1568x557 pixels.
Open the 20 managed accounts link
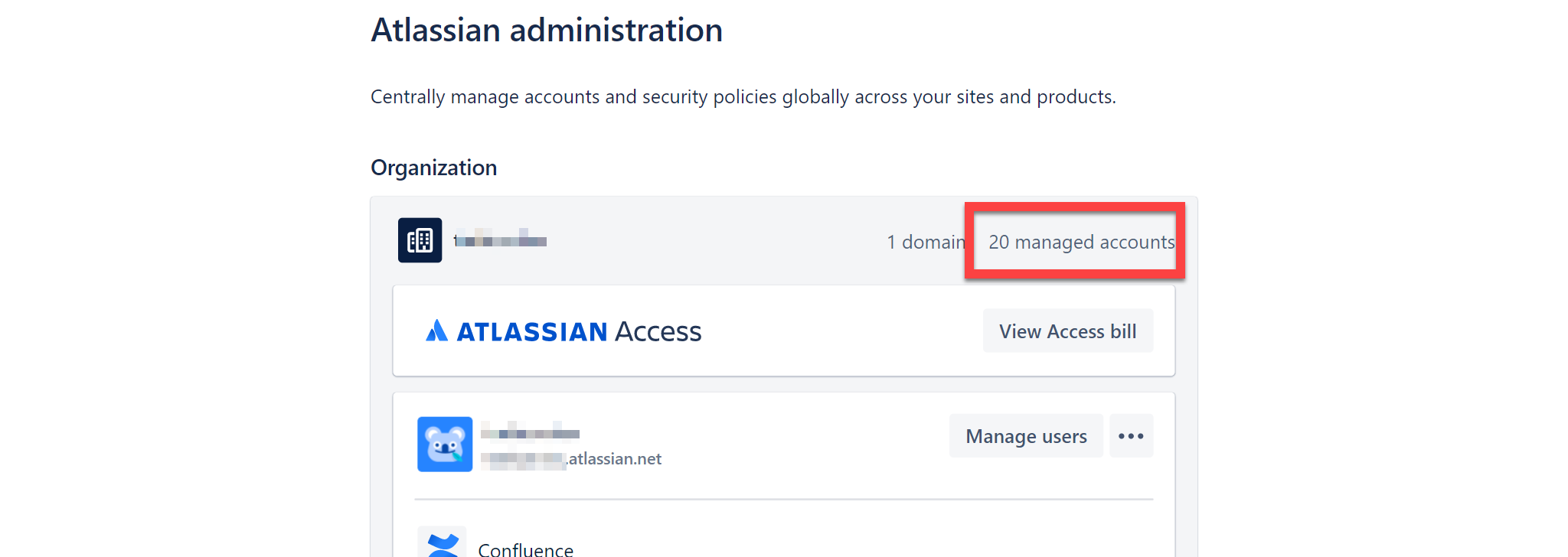click(x=1081, y=242)
